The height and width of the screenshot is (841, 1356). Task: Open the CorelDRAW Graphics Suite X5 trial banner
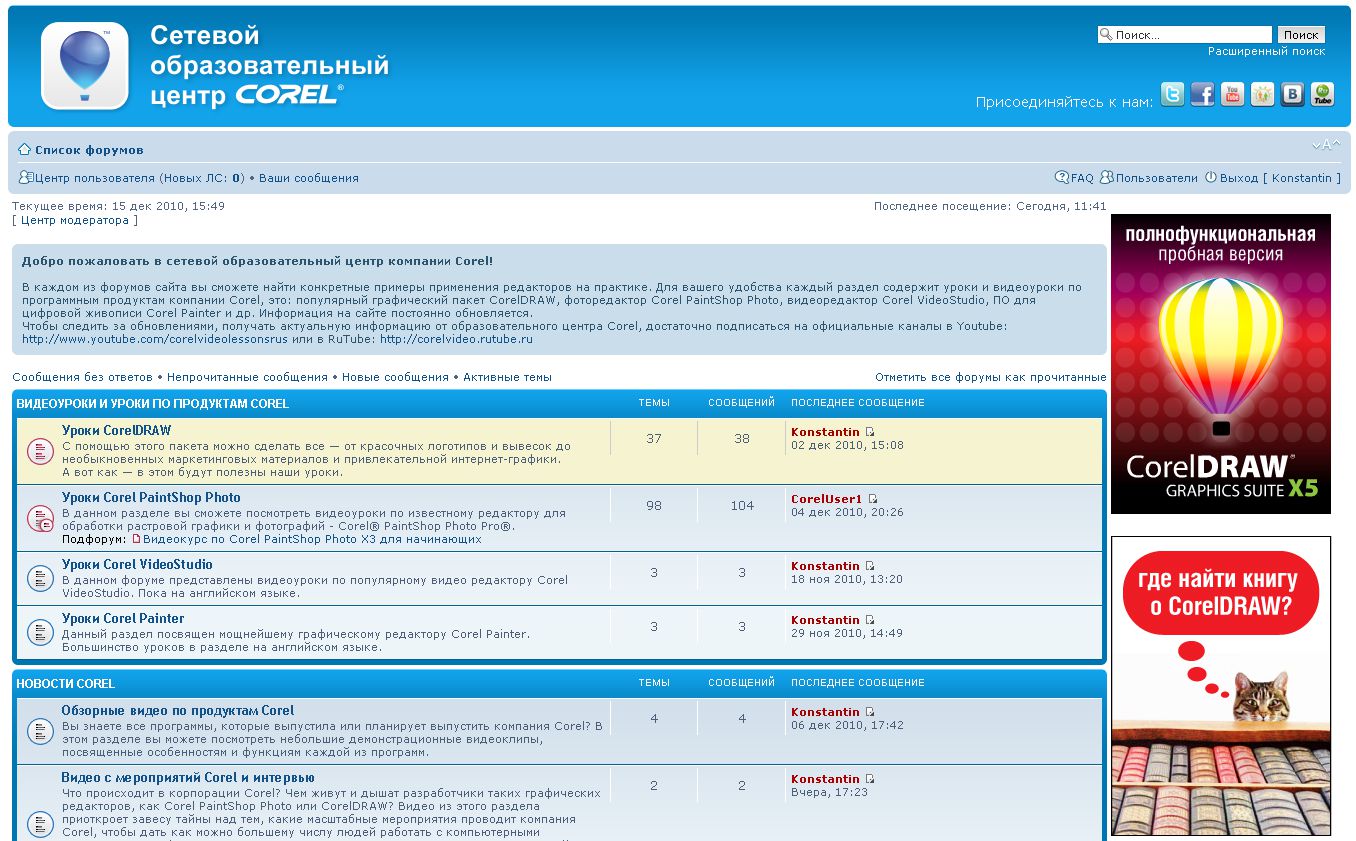(1220, 364)
